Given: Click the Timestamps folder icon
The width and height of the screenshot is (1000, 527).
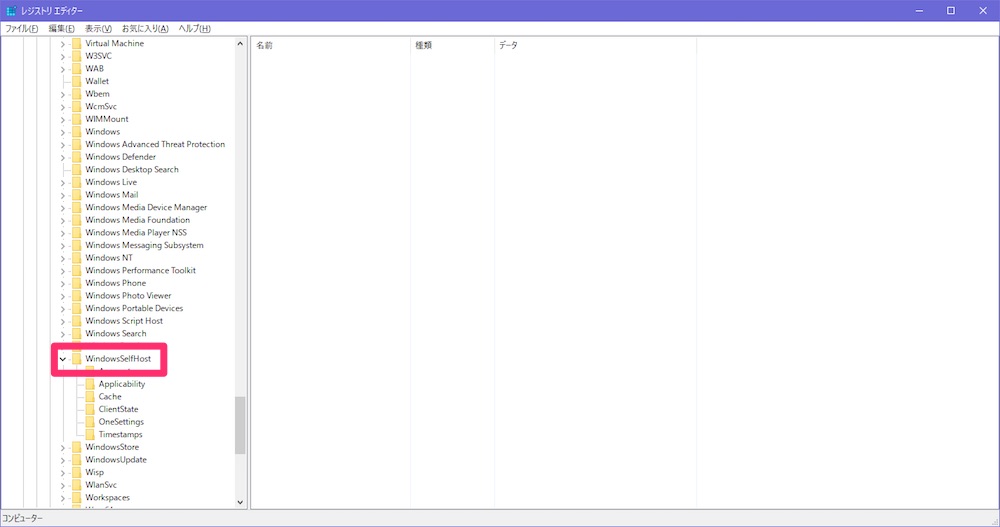Looking at the screenshot, I should (x=90, y=434).
